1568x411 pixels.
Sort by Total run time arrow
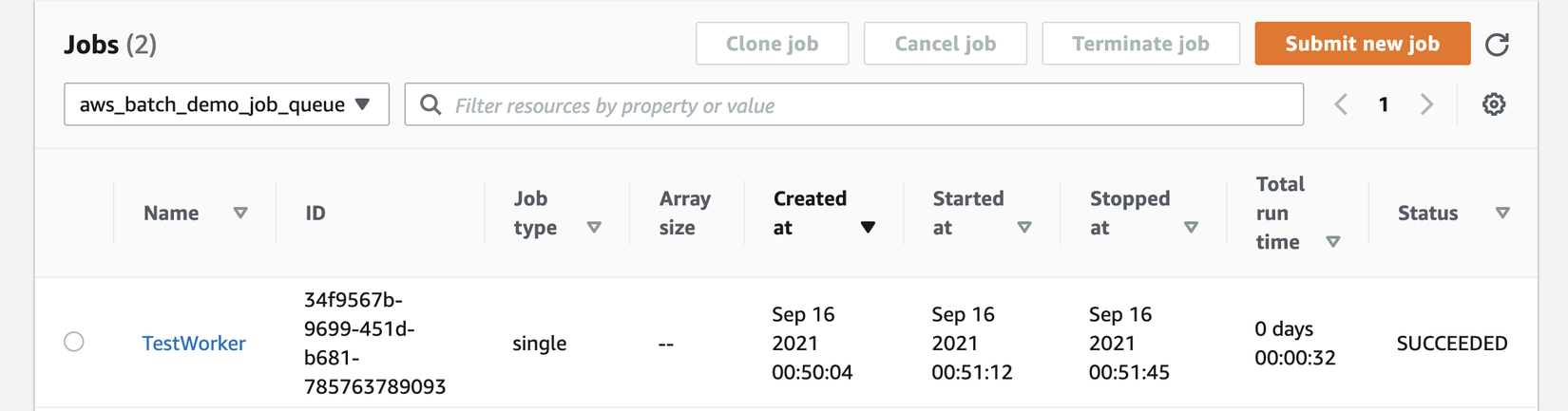1333,242
